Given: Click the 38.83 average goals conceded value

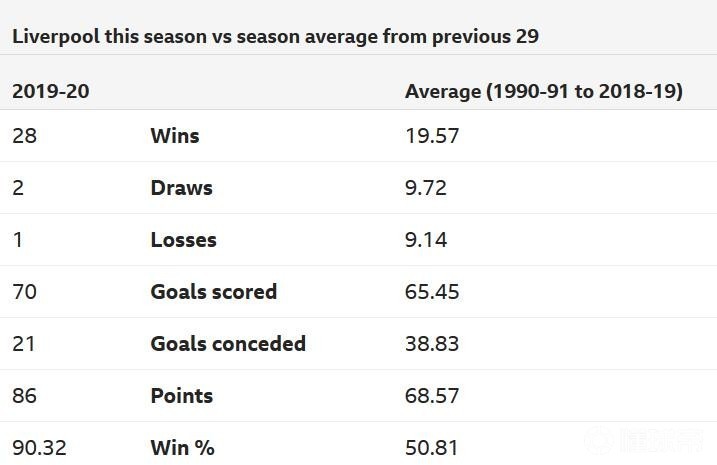Looking at the screenshot, I should pos(432,344).
